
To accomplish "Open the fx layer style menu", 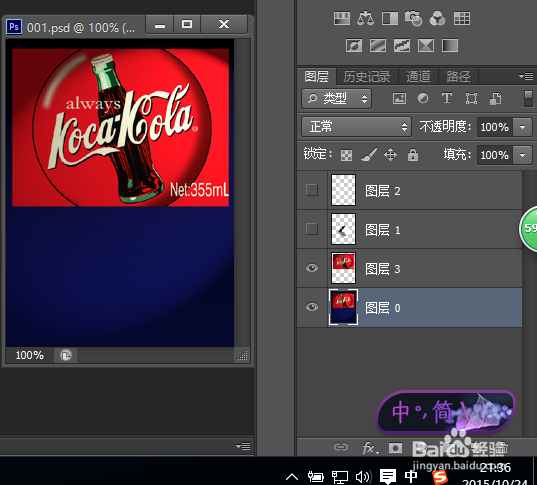I will tap(370, 447).
